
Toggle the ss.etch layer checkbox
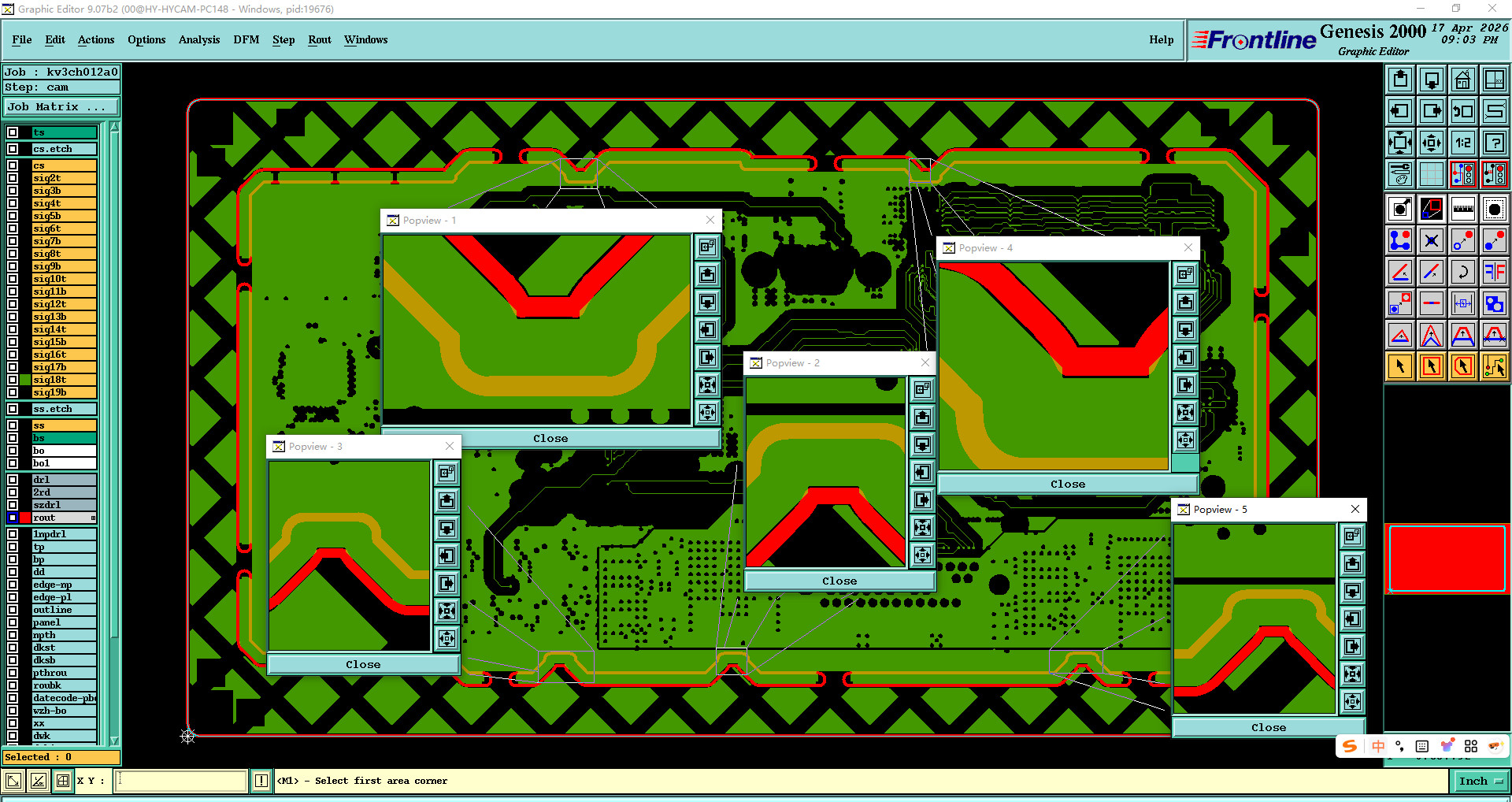(x=13, y=409)
